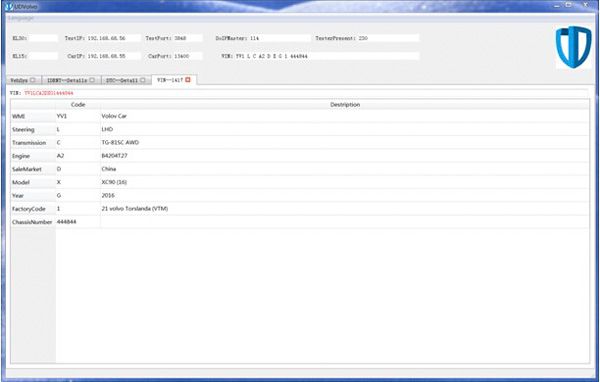Close the VIN--1417 tab with red icon
The width and height of the screenshot is (600, 382).
pyautogui.click(x=188, y=80)
